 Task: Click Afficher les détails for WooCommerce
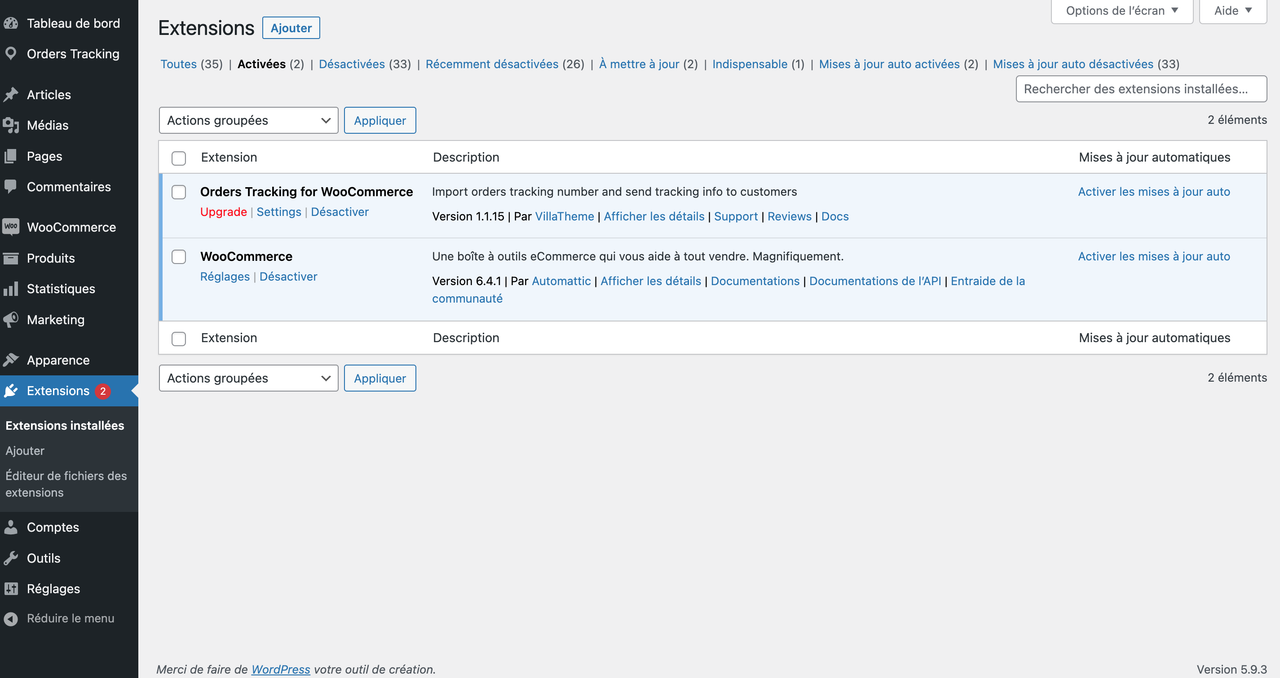[x=651, y=281]
